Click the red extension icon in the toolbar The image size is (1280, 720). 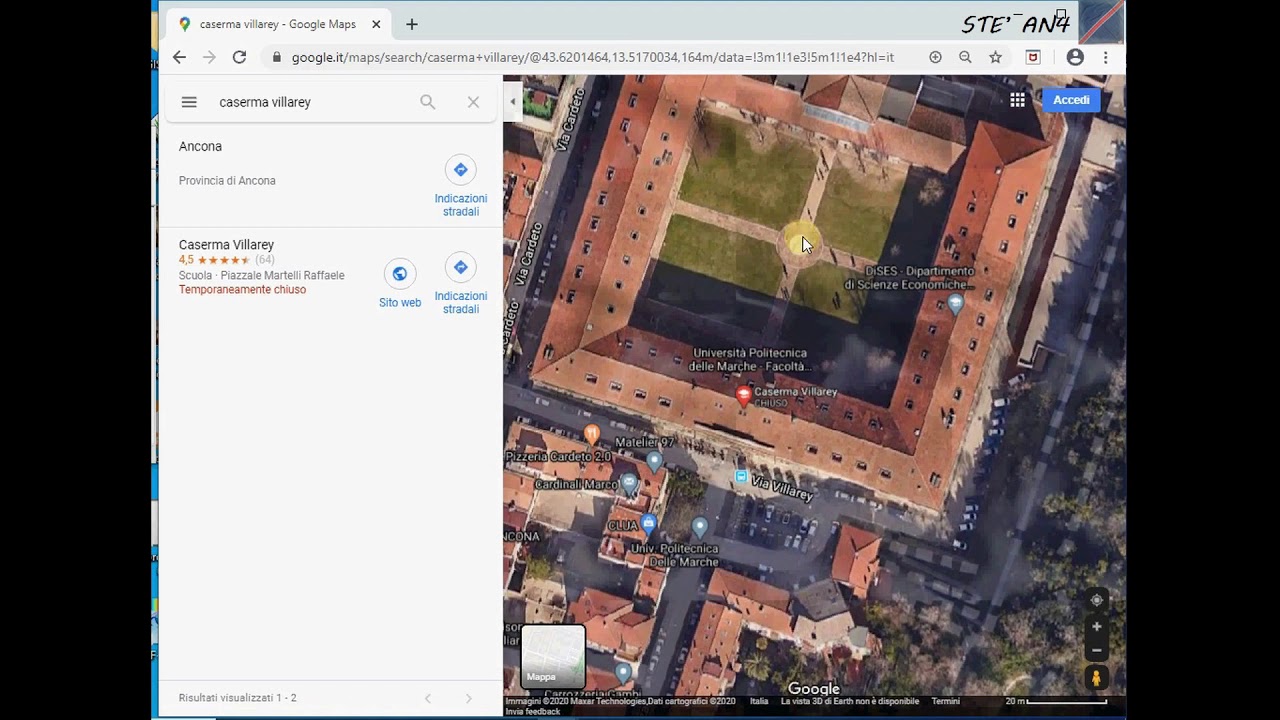(x=1033, y=58)
